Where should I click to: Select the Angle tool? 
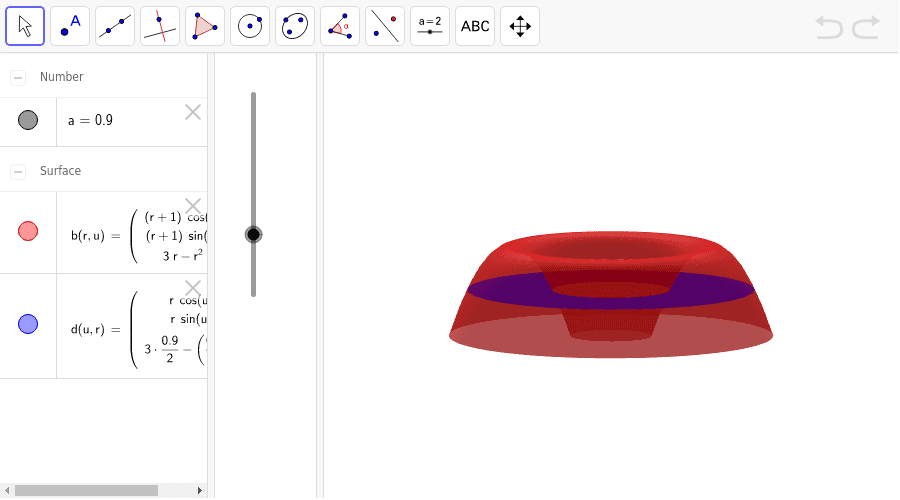340,26
